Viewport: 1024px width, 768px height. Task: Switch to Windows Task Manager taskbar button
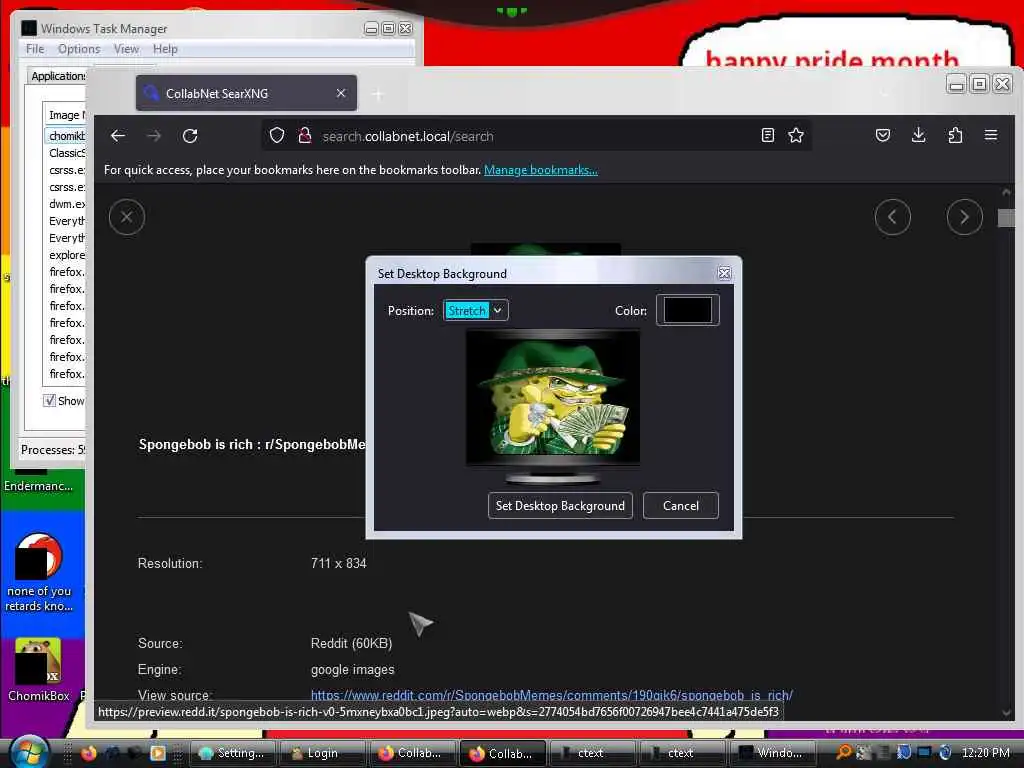pyautogui.click(x=773, y=753)
